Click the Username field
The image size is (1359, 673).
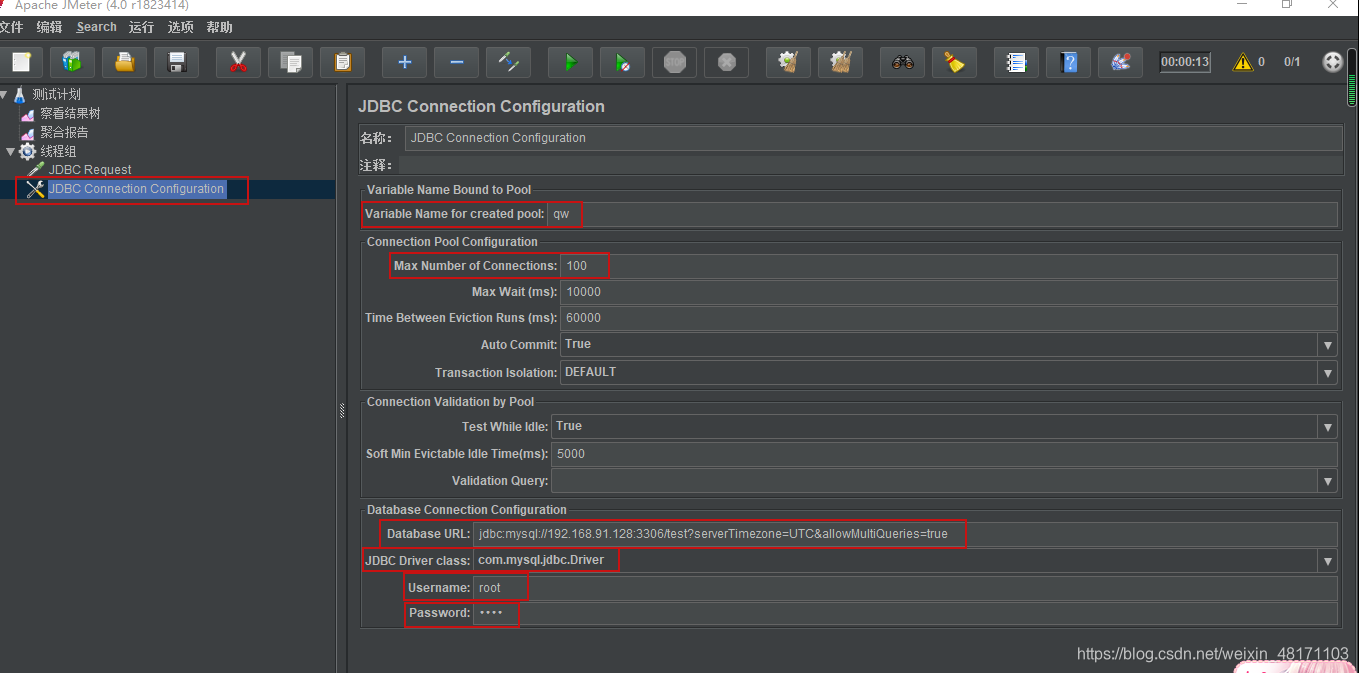905,588
